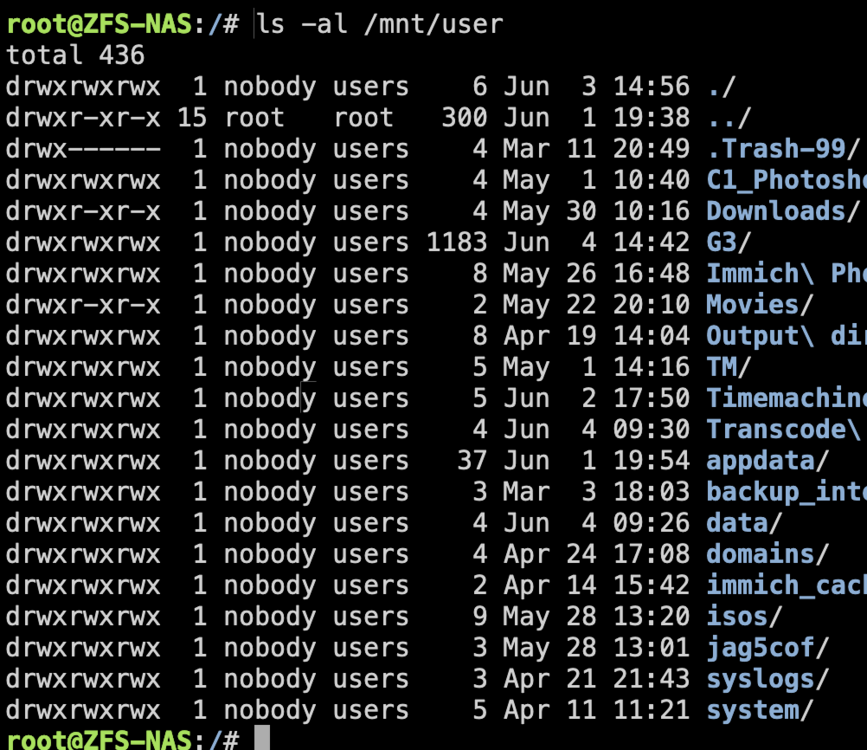Select the 'backup_inte' directory name
This screenshot has width=867, height=750.
coord(787,492)
